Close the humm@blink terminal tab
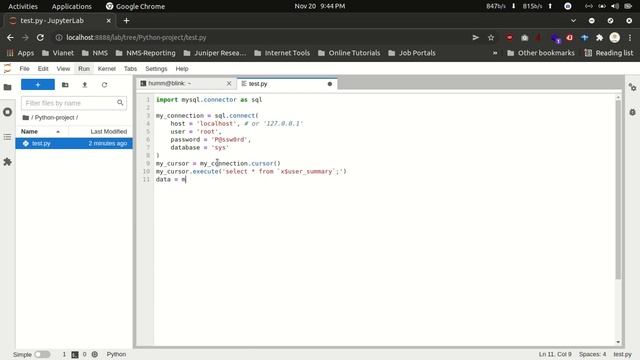640x360 pixels. point(229,83)
